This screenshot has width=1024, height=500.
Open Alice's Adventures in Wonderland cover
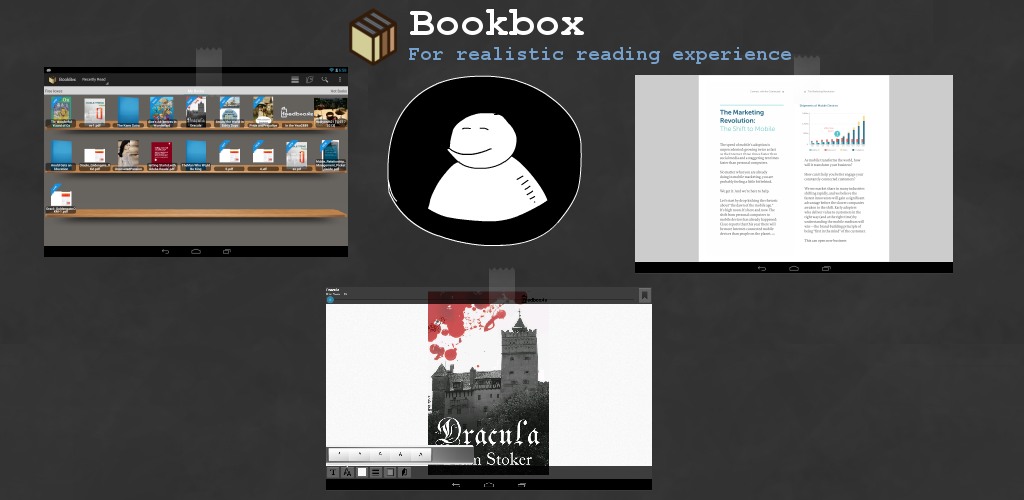[161, 112]
